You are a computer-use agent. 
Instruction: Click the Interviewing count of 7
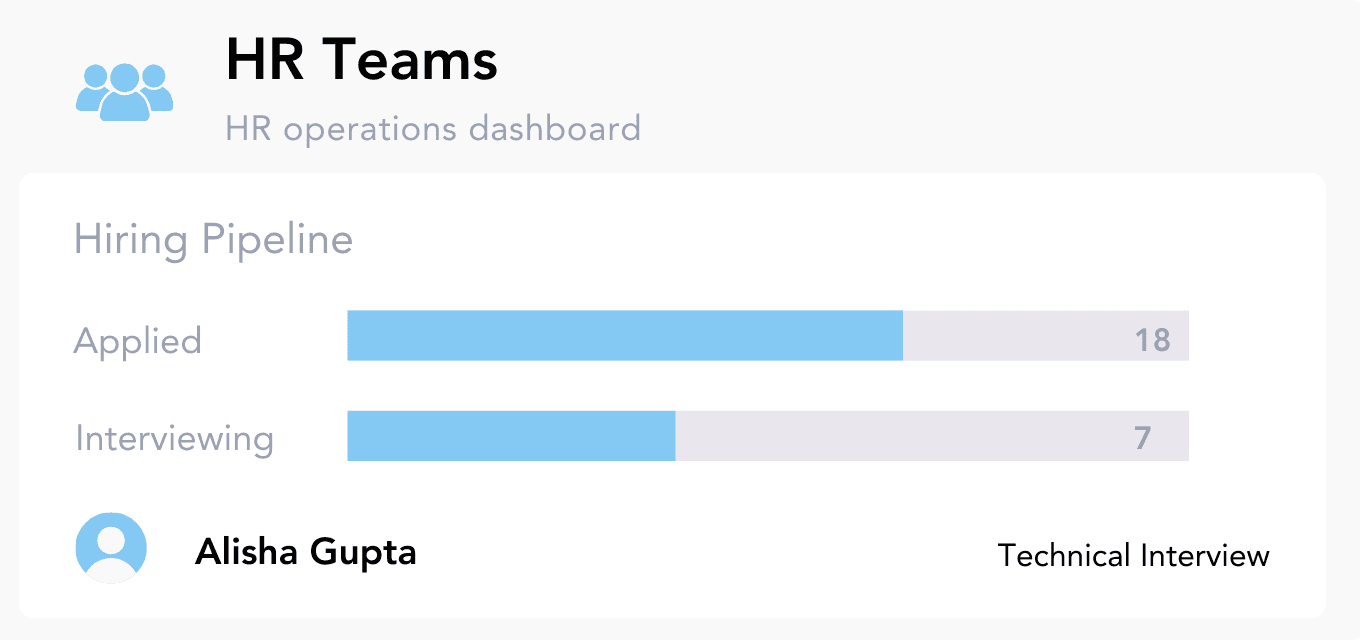[x=1143, y=438]
